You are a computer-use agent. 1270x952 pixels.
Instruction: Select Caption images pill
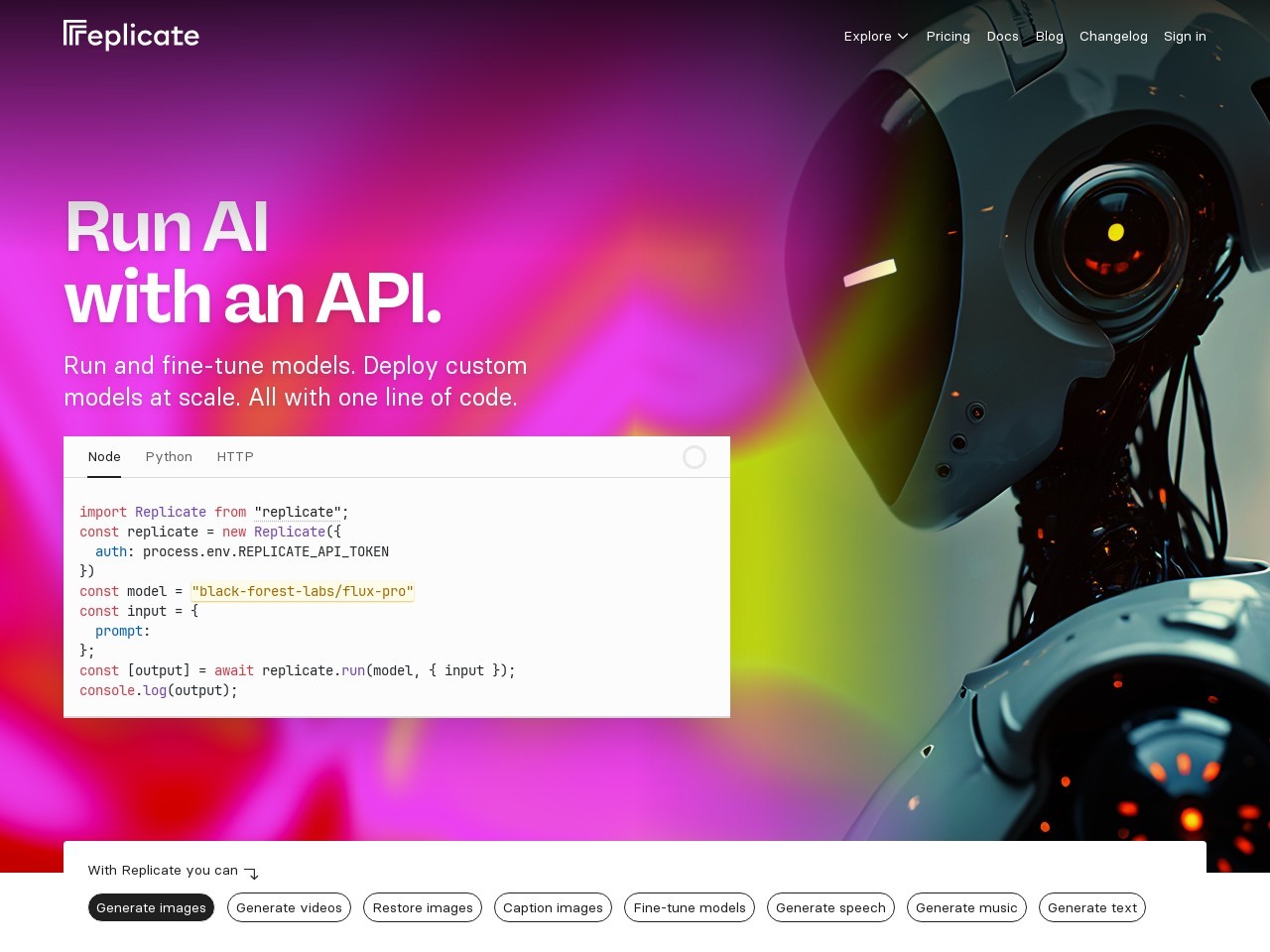(x=553, y=907)
